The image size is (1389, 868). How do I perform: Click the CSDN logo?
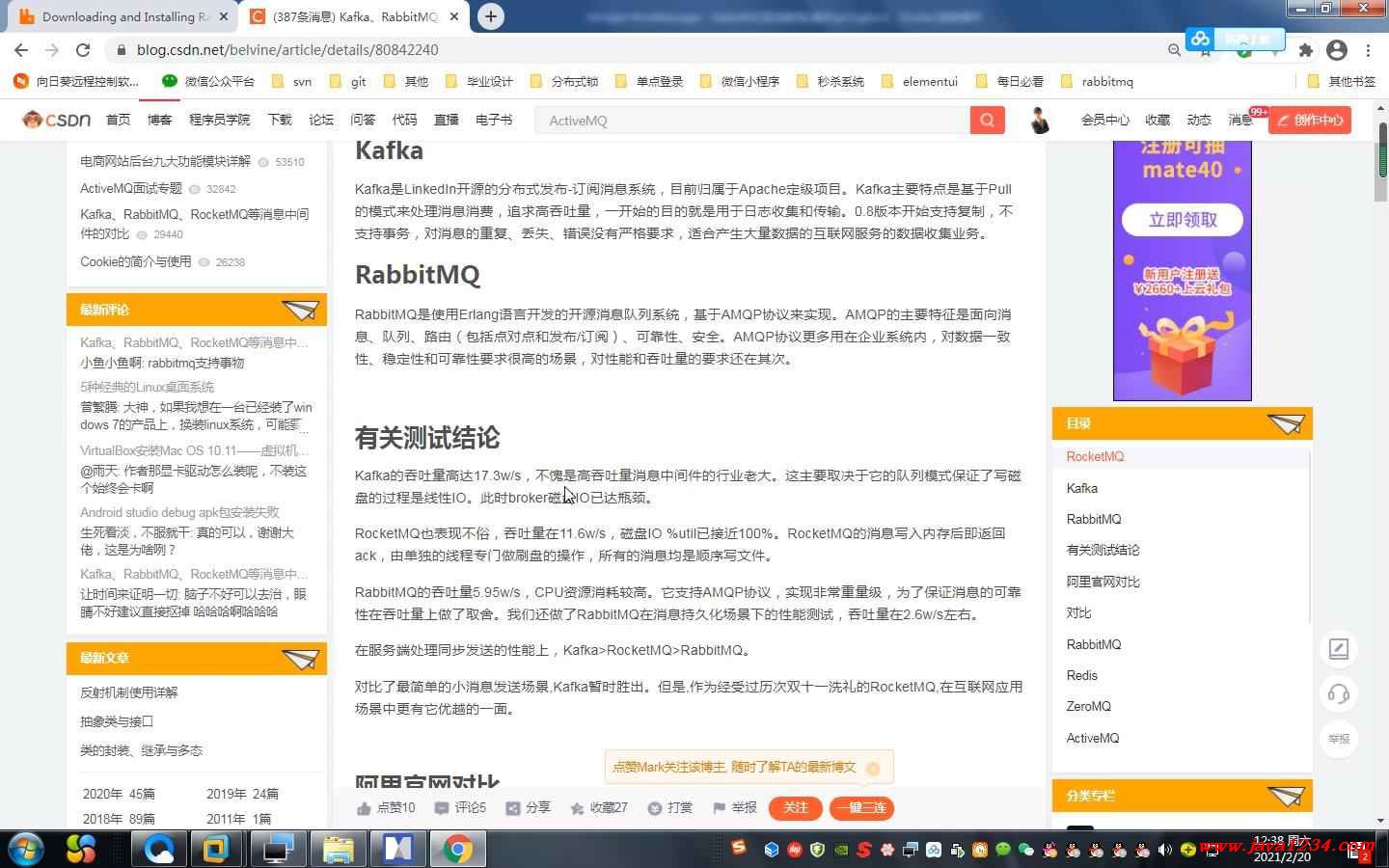coord(56,120)
